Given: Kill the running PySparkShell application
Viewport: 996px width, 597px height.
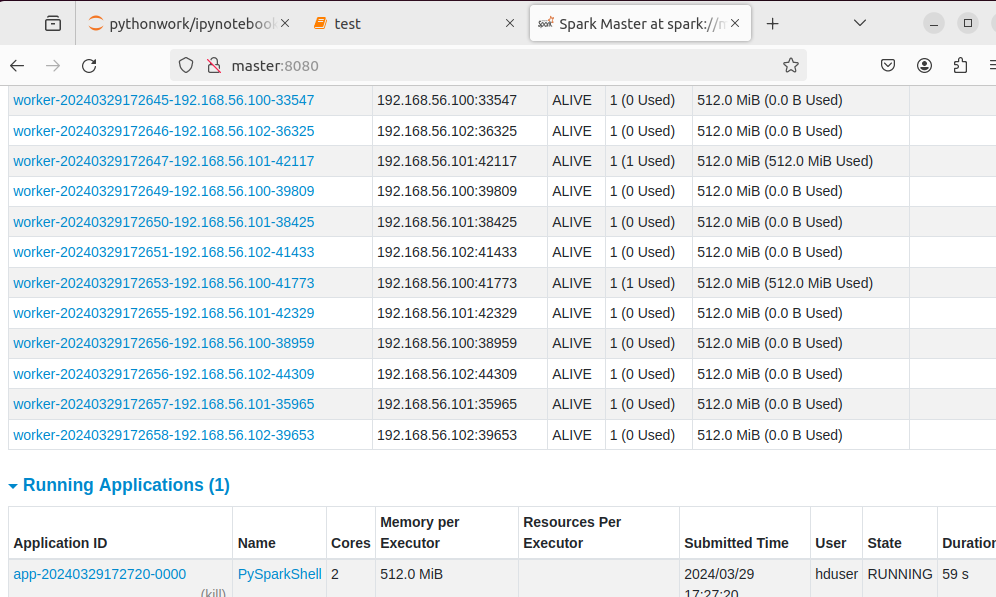Looking at the screenshot, I should tap(213, 593).
